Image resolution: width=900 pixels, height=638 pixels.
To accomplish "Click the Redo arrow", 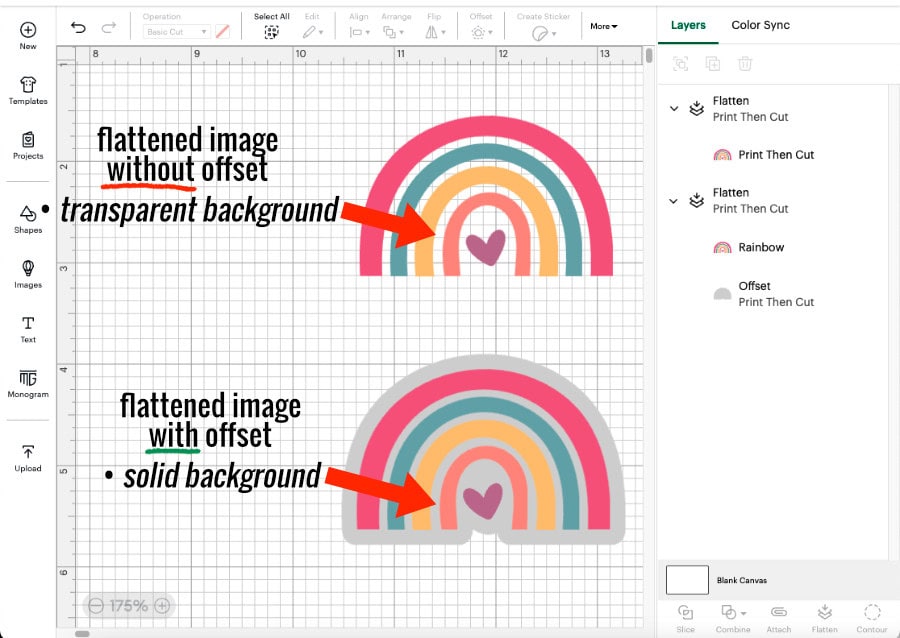I will pos(108,27).
